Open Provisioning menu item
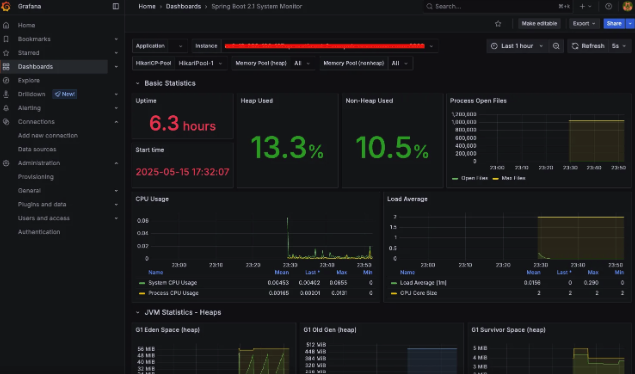This screenshot has width=635, height=374. (36, 176)
